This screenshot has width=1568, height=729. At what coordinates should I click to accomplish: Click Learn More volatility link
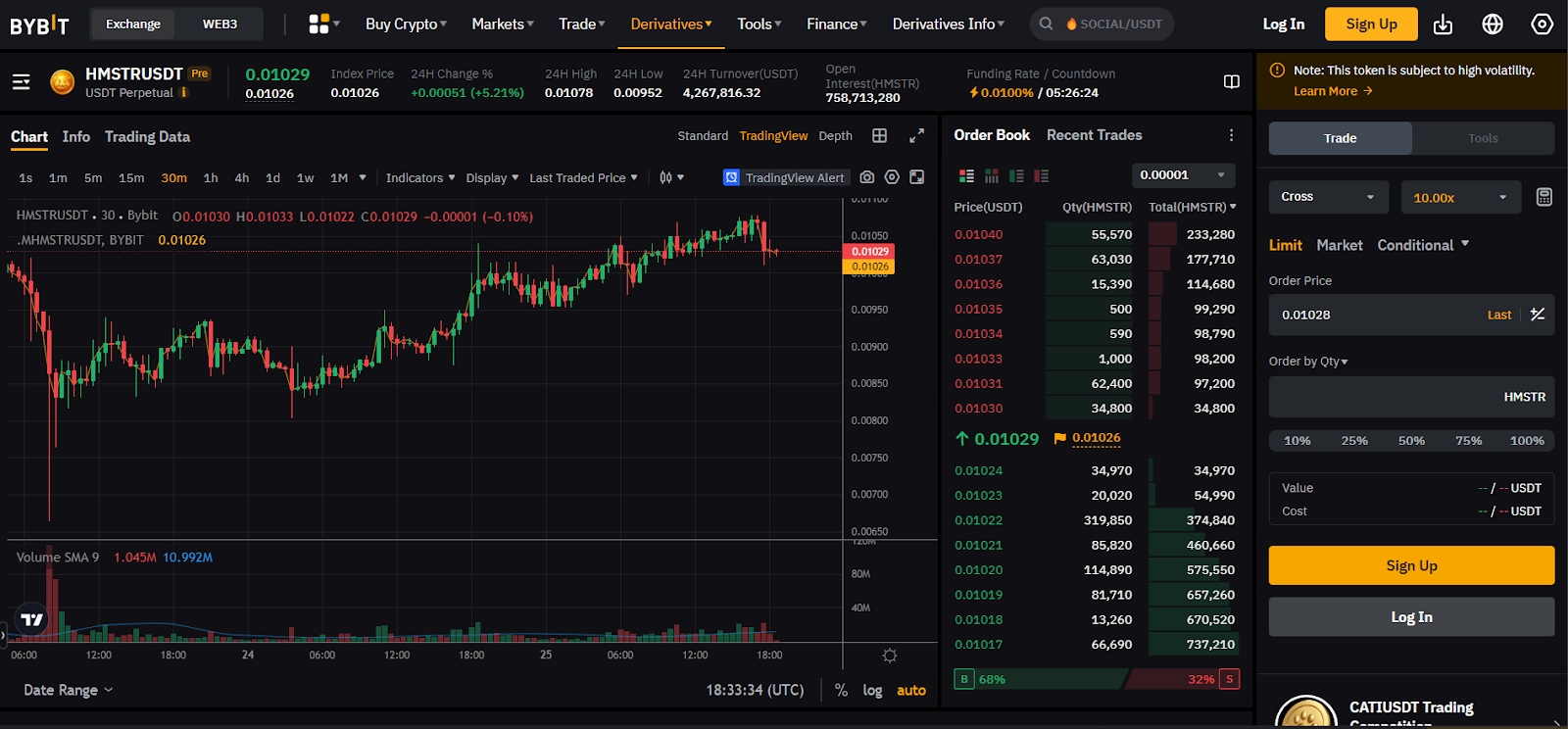[1333, 91]
